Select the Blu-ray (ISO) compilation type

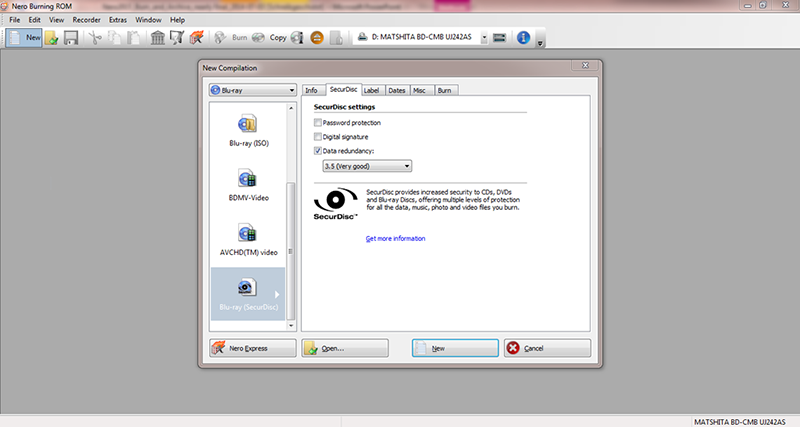click(248, 131)
